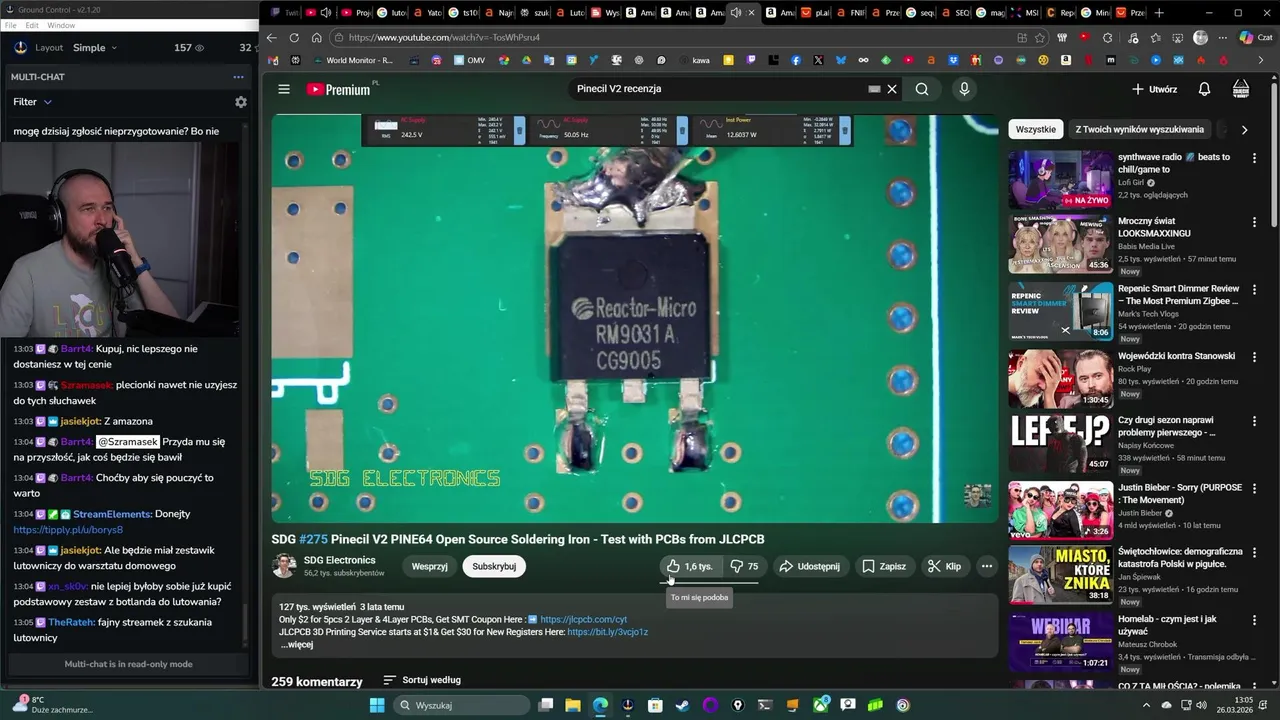Open the weather widget showing 8°C
The width and height of the screenshot is (1280, 720).
click(x=51, y=705)
